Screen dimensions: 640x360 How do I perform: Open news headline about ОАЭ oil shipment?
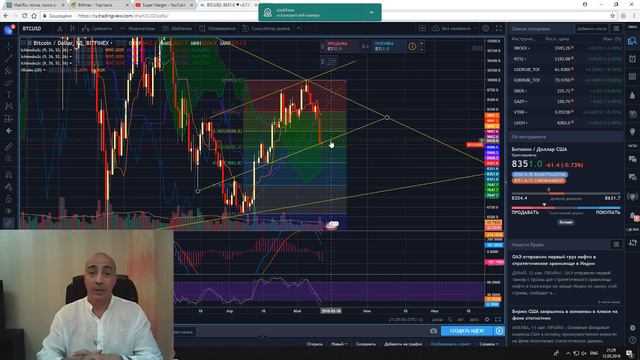554,260
